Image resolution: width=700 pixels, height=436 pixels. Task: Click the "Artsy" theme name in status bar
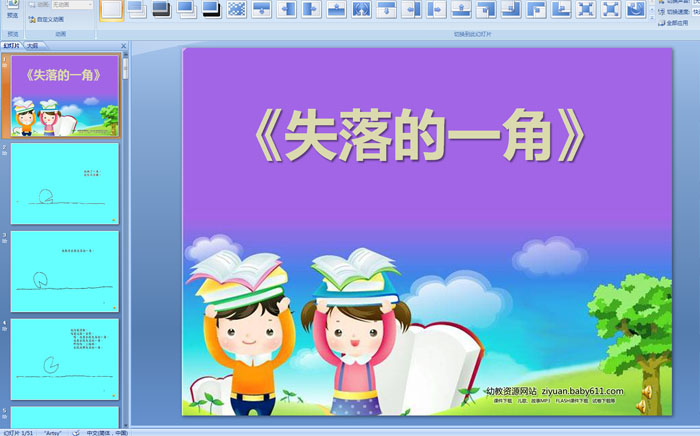tap(53, 432)
